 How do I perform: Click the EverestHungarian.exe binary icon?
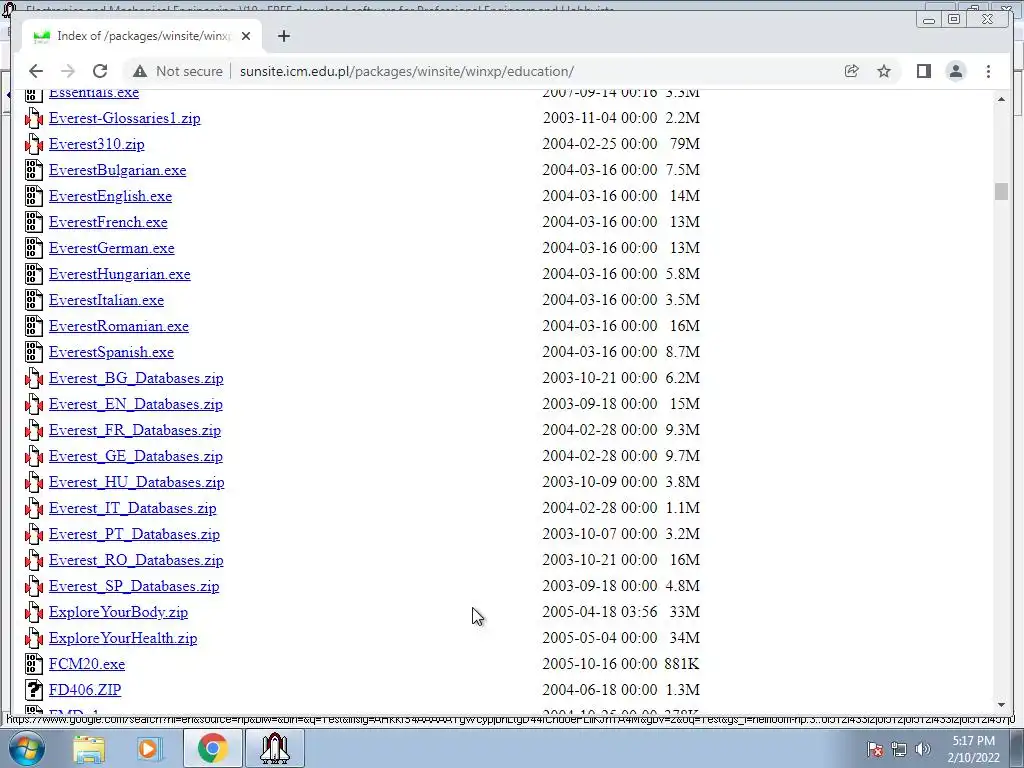(34, 274)
